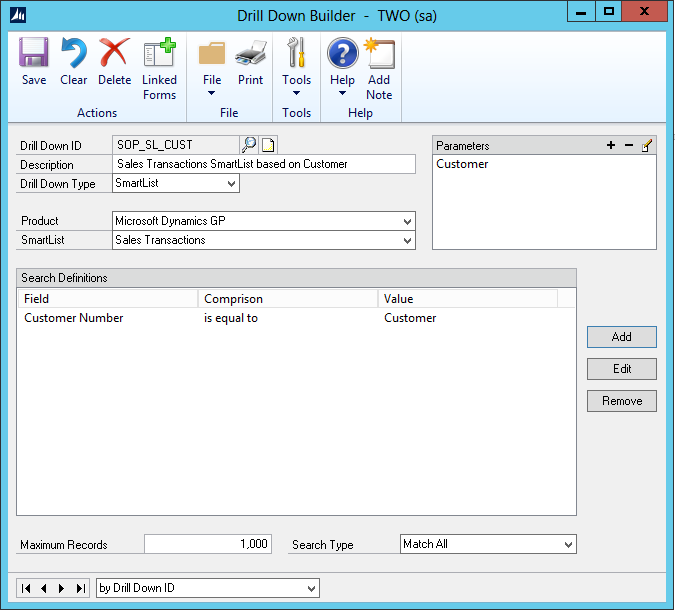This screenshot has width=675, height=611.
Task: Expand the SmartList dropdown
Action: pyautogui.click(x=407, y=240)
